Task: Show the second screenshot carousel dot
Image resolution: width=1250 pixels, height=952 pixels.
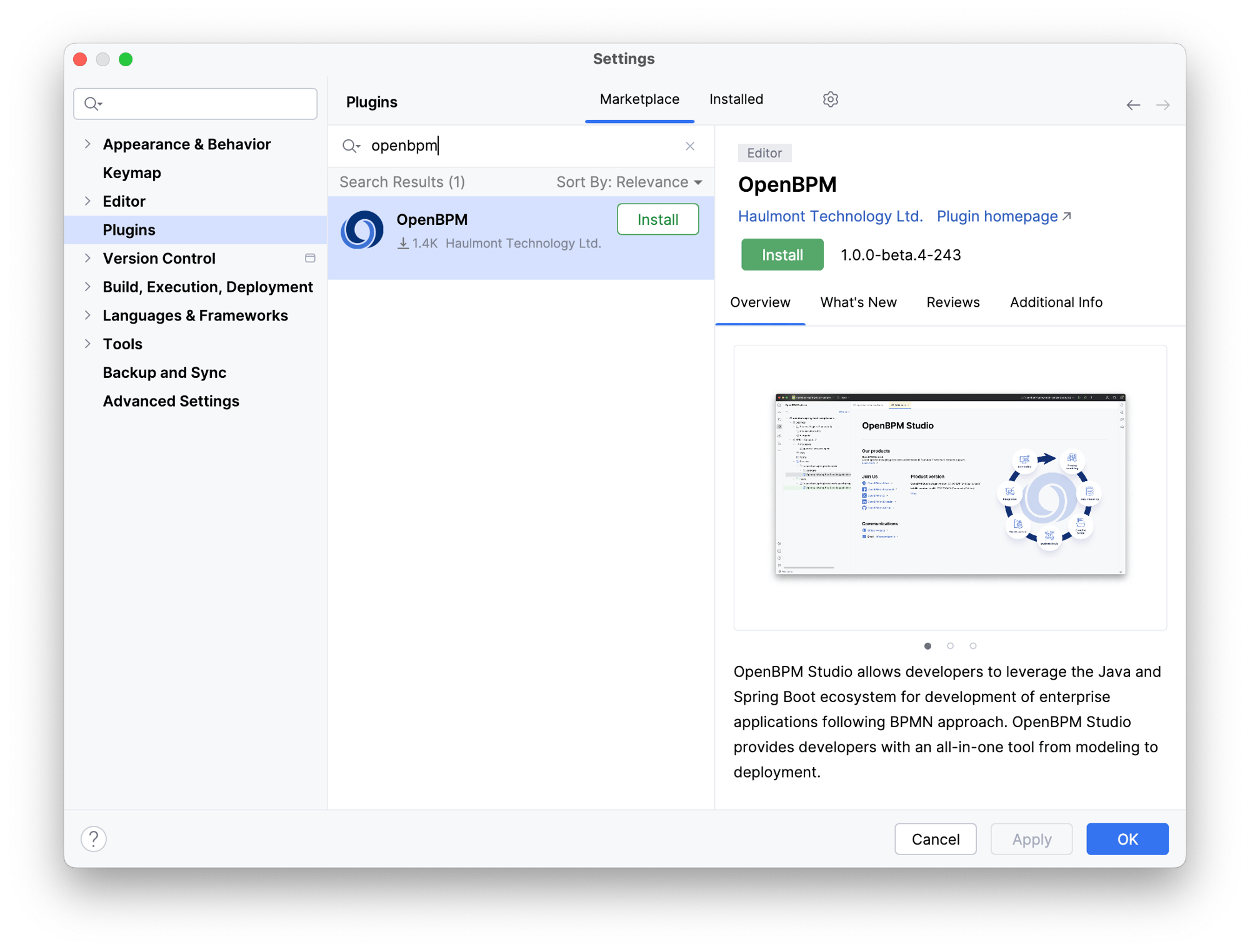Action: point(950,646)
